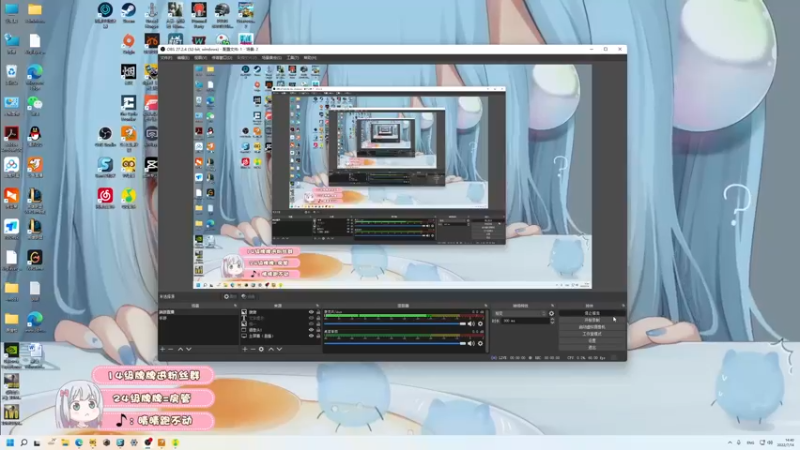Click the source Filters button above the docks
800x450 pixels.
[x=248, y=296]
